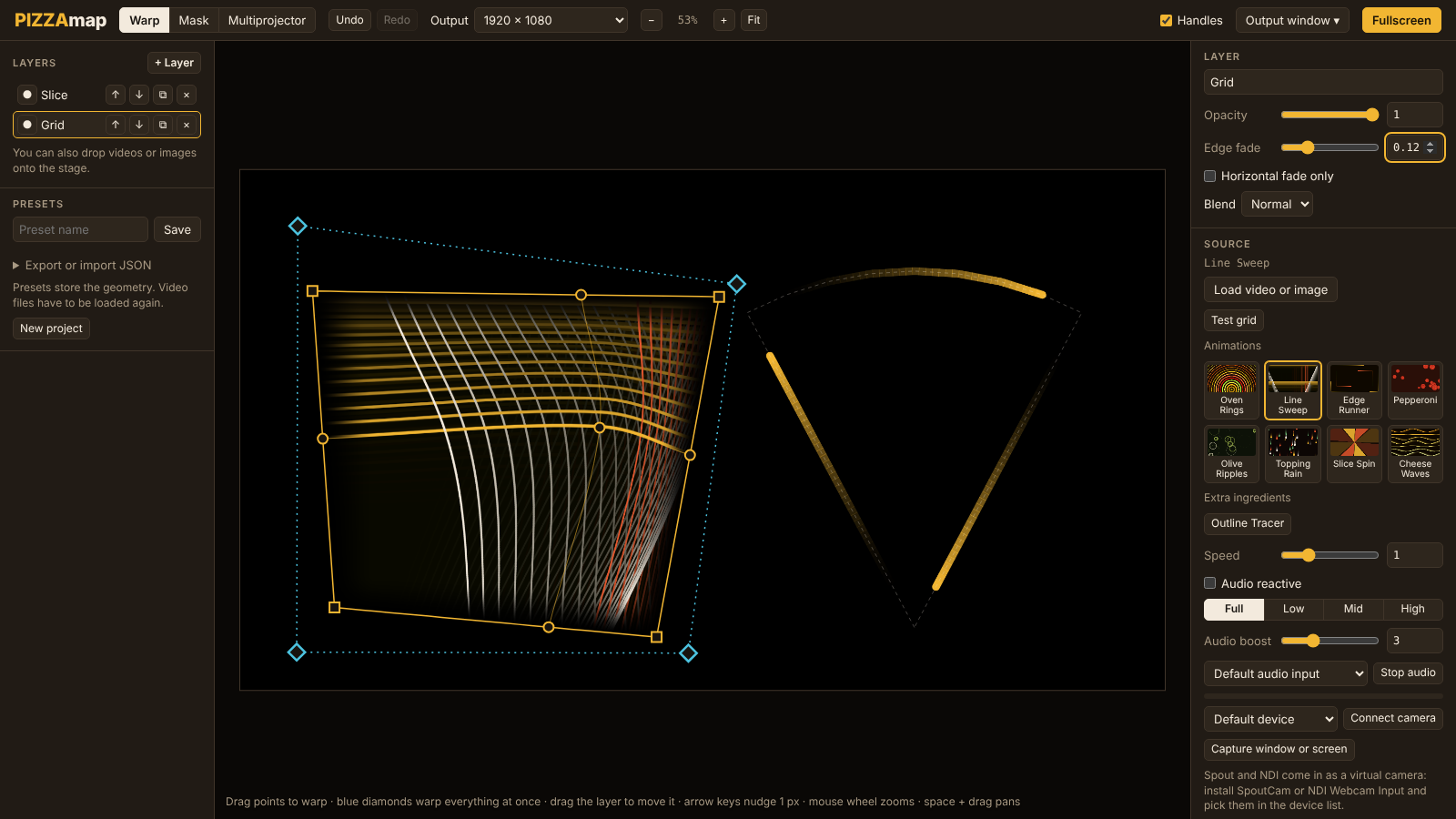Open the Blend mode dropdown

[x=1278, y=205]
